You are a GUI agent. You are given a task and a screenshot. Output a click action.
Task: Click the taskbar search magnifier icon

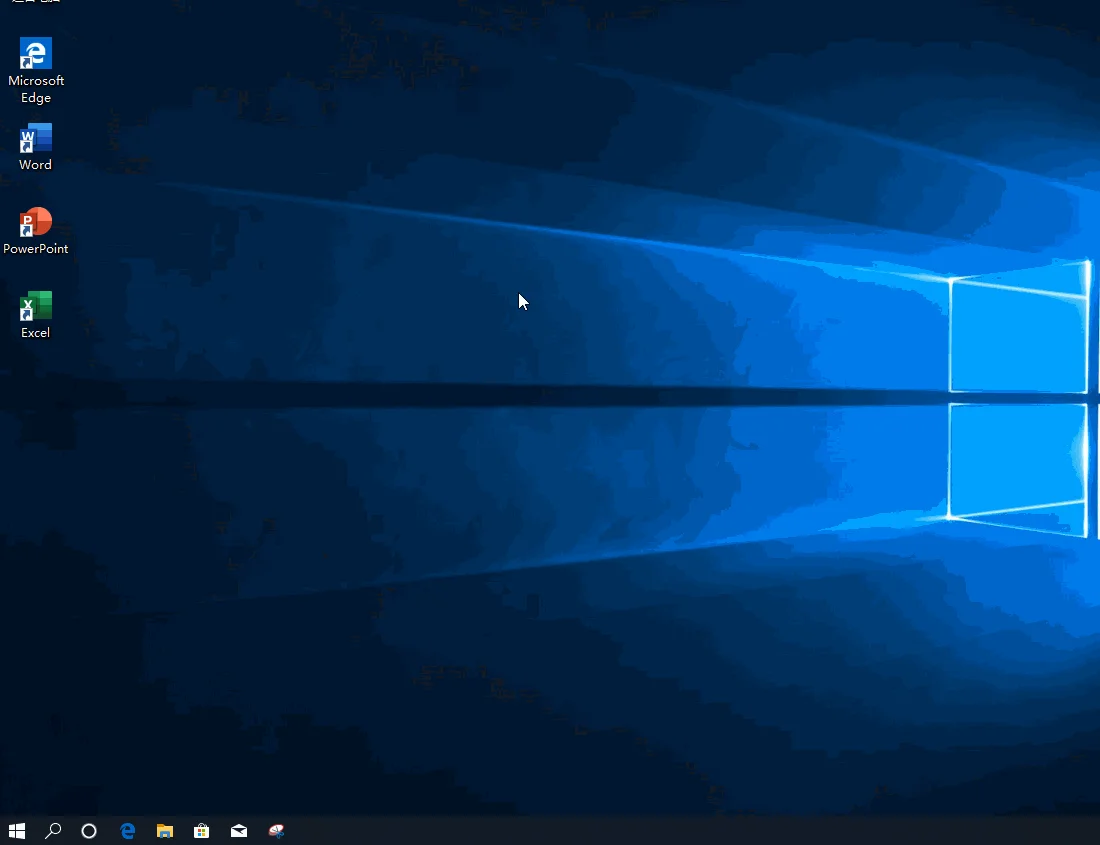(x=53, y=830)
